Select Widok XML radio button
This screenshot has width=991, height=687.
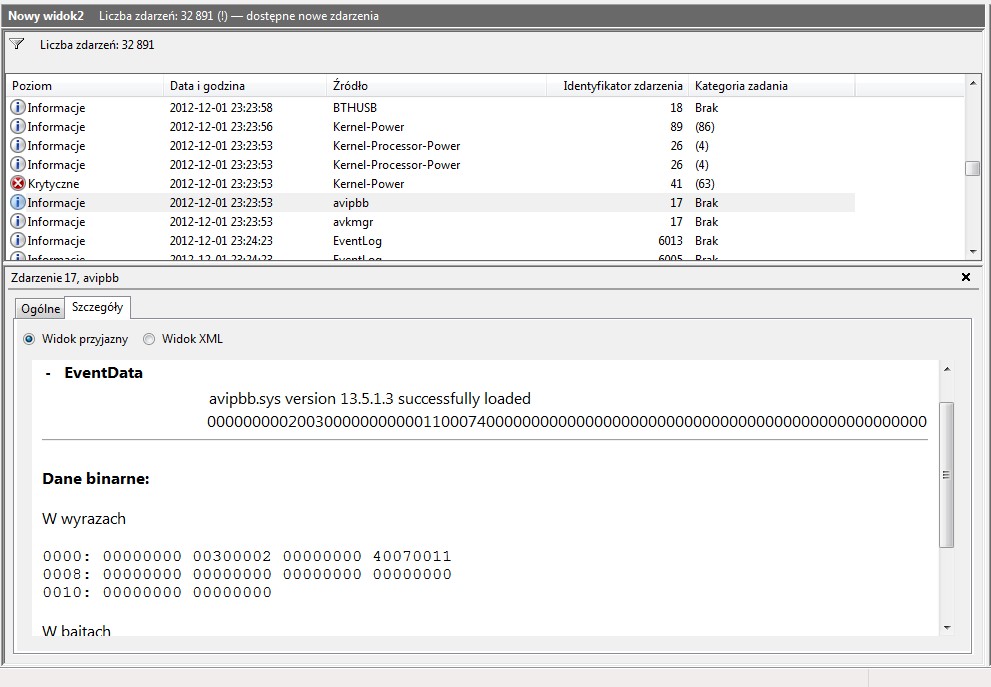click(149, 339)
